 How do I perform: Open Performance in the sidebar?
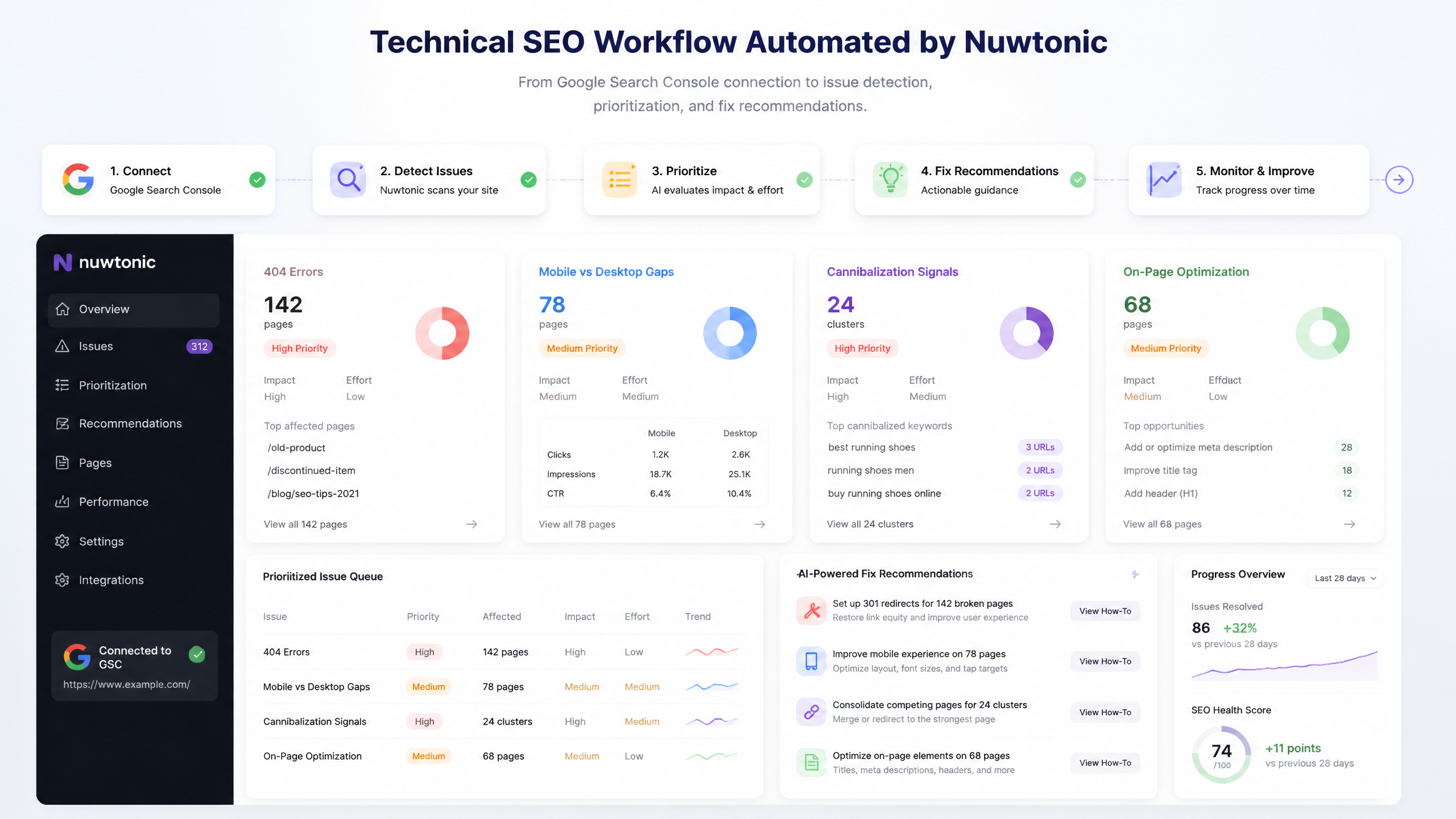pyautogui.click(x=134, y=502)
